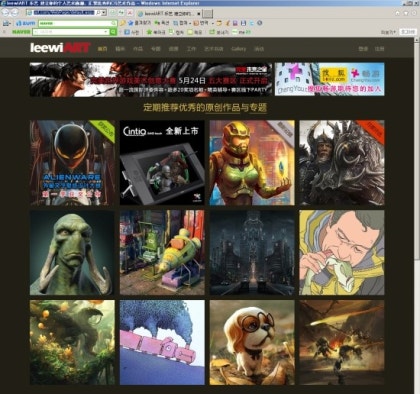The image size is (420, 394).
Task: Open a new blank tab
Action: pyautogui.click(x=208, y=14)
